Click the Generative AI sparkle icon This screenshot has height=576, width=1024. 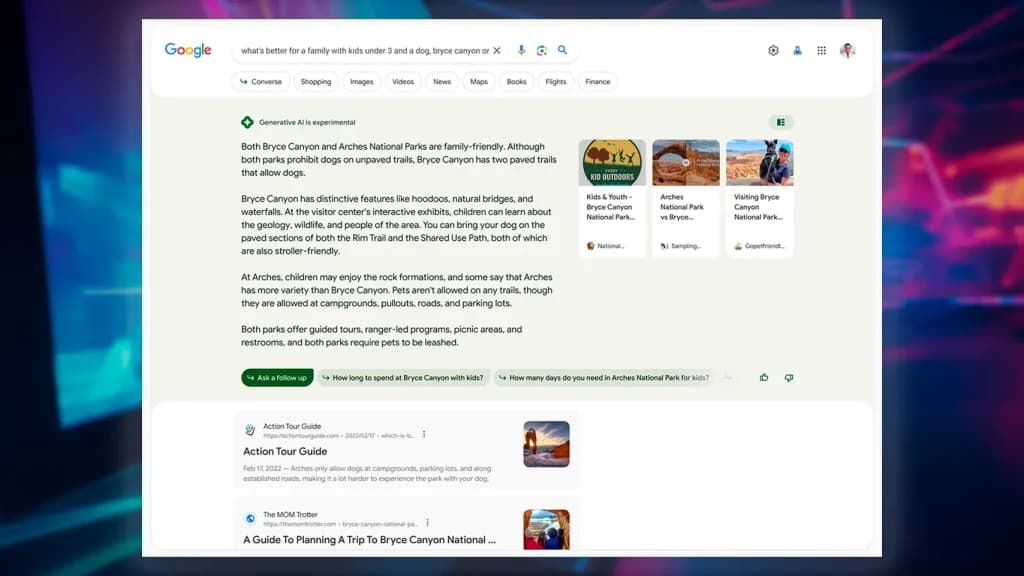point(247,121)
